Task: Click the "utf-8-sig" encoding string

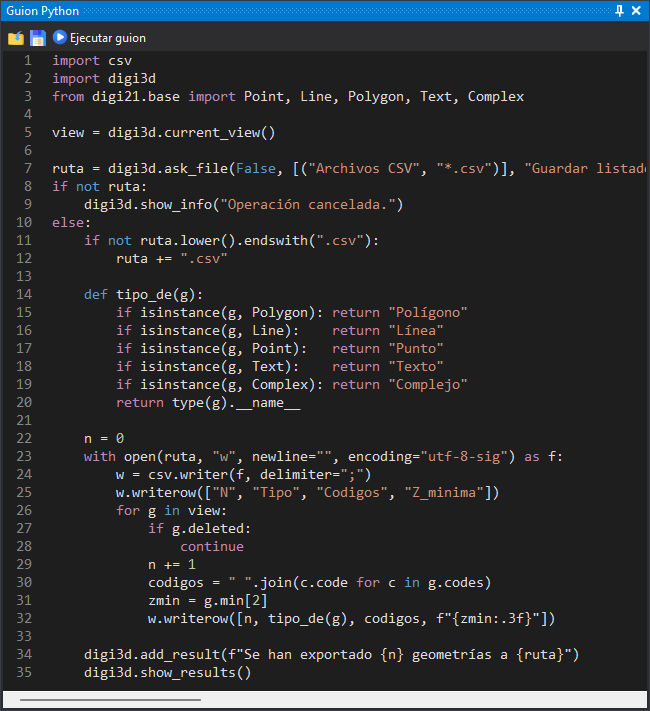Action: coord(464,457)
